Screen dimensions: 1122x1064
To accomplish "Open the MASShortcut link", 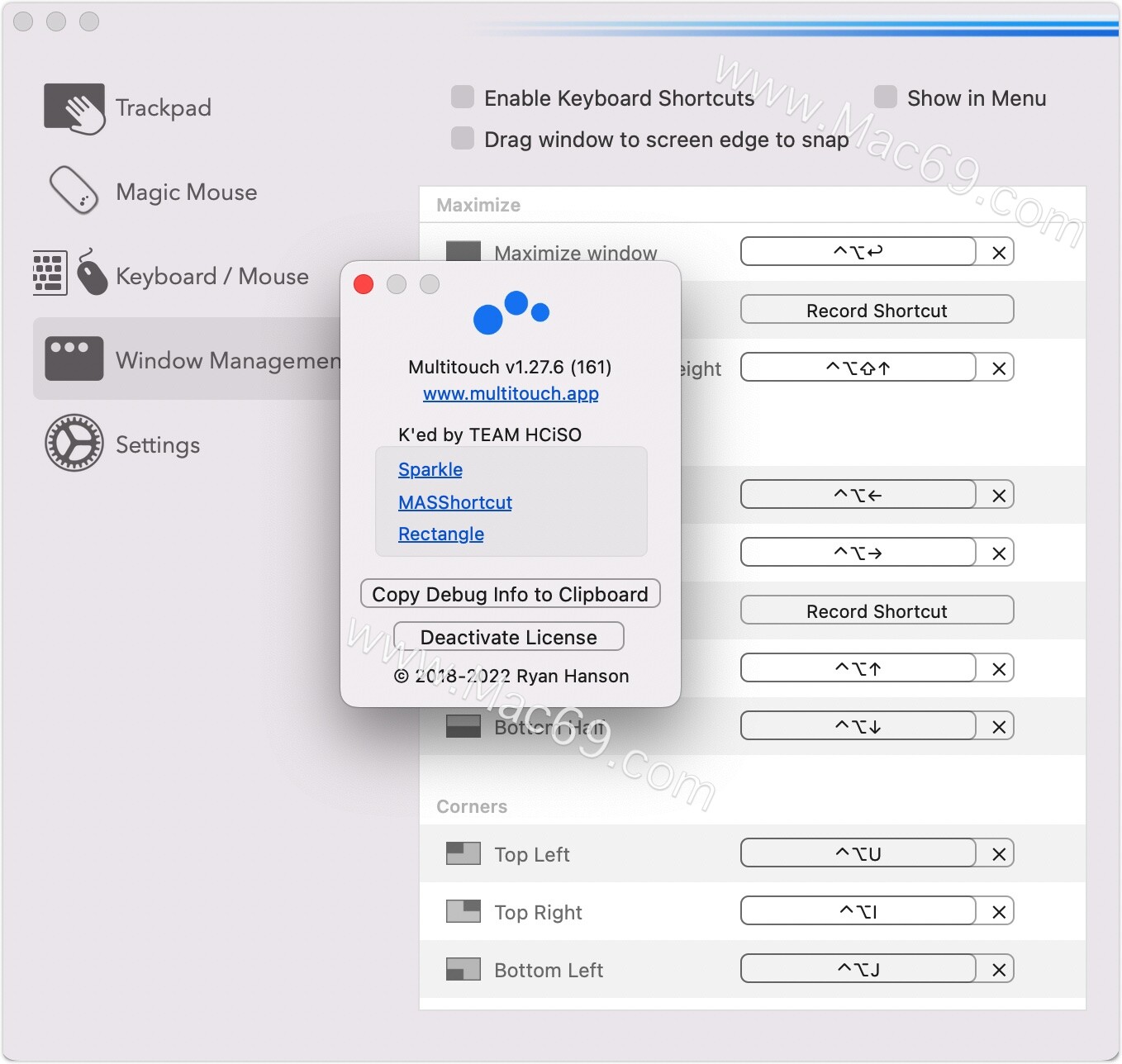I will coord(455,502).
